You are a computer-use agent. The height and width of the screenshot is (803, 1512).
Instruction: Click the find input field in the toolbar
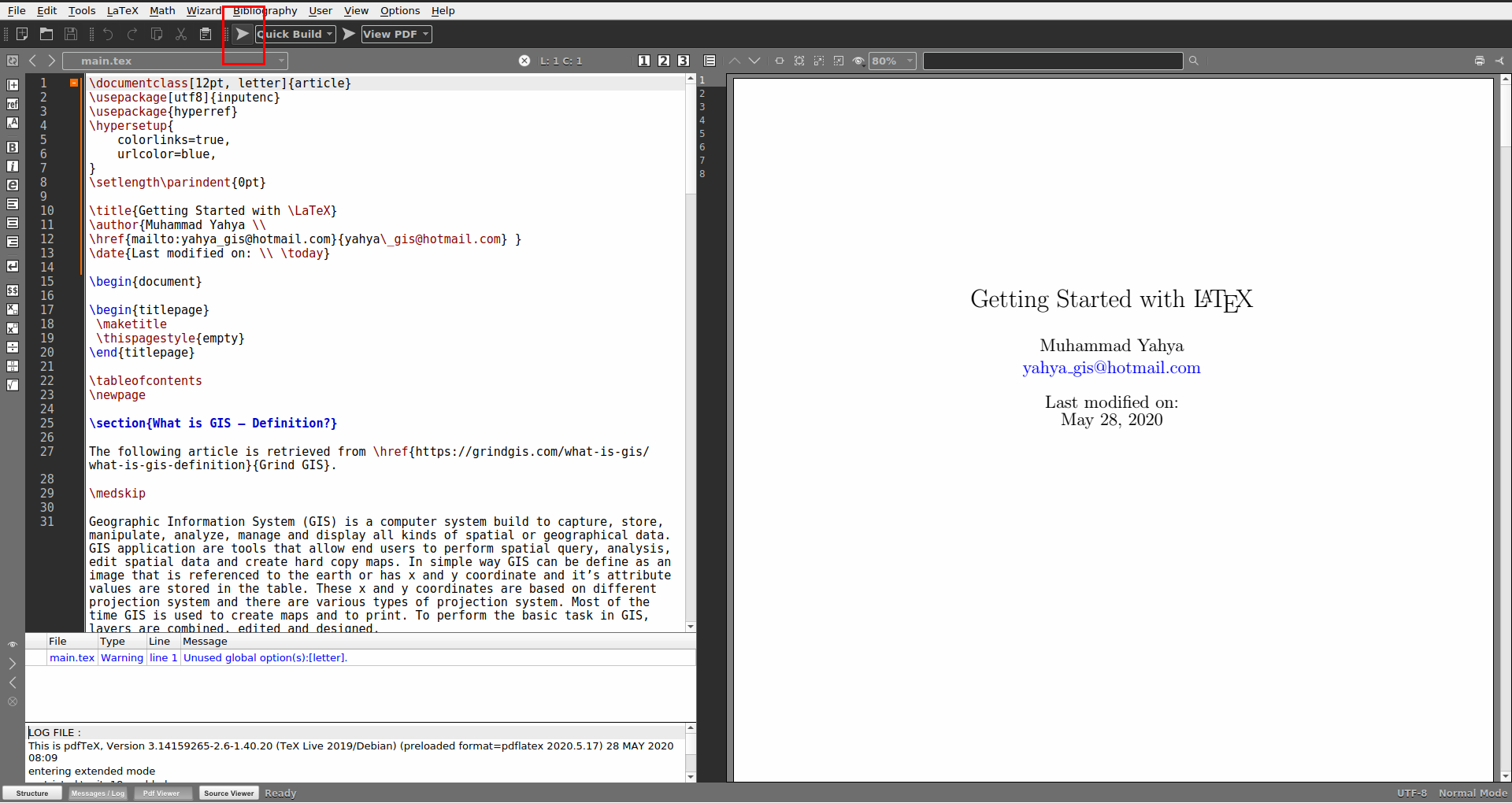[x=1052, y=61]
